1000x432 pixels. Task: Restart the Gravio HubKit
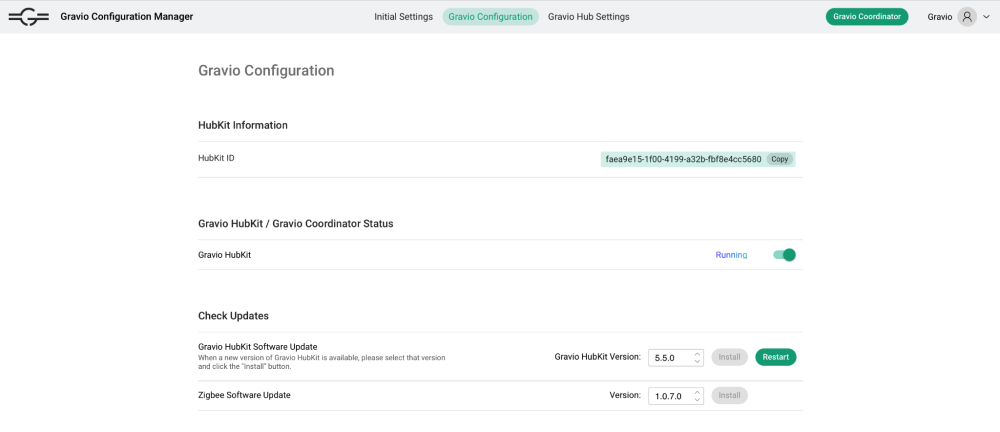[775, 357]
